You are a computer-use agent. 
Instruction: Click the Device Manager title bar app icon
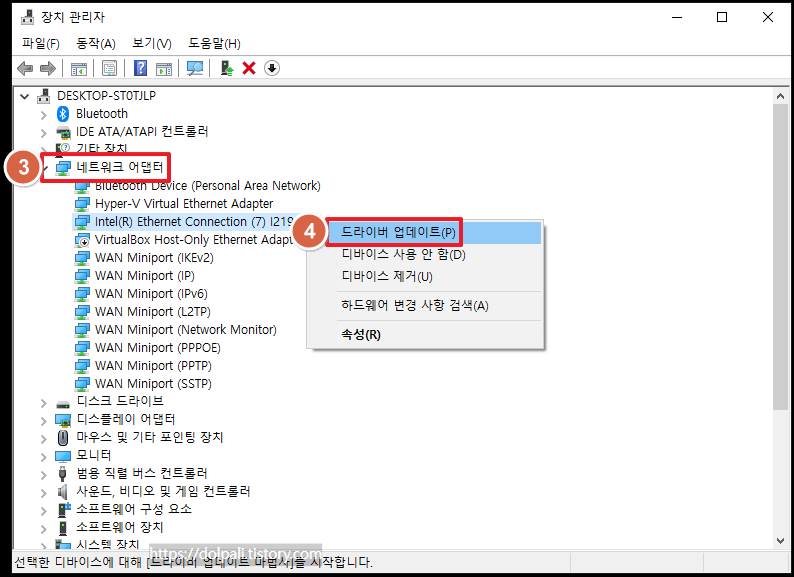point(27,17)
